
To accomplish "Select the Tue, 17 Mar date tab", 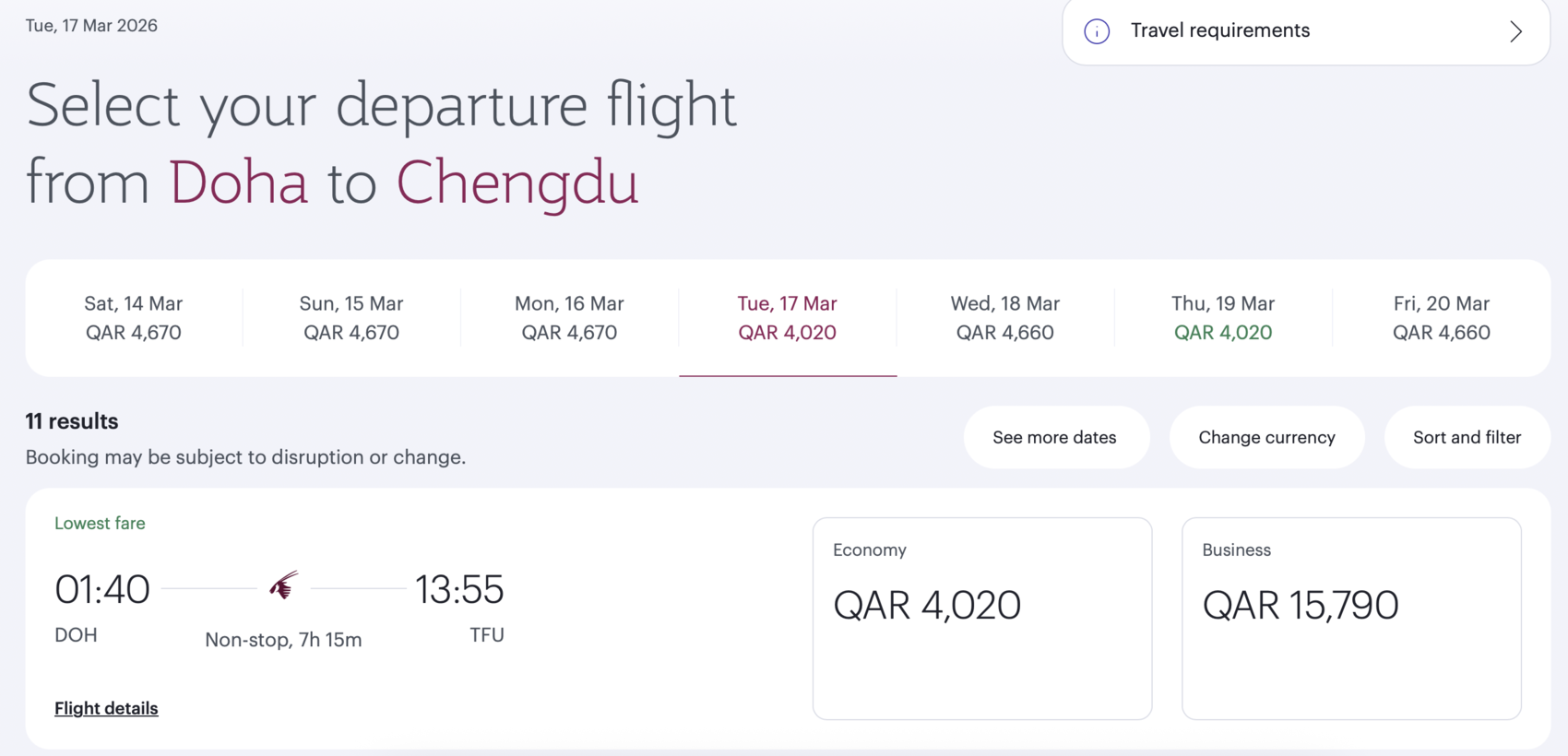I will click(788, 318).
